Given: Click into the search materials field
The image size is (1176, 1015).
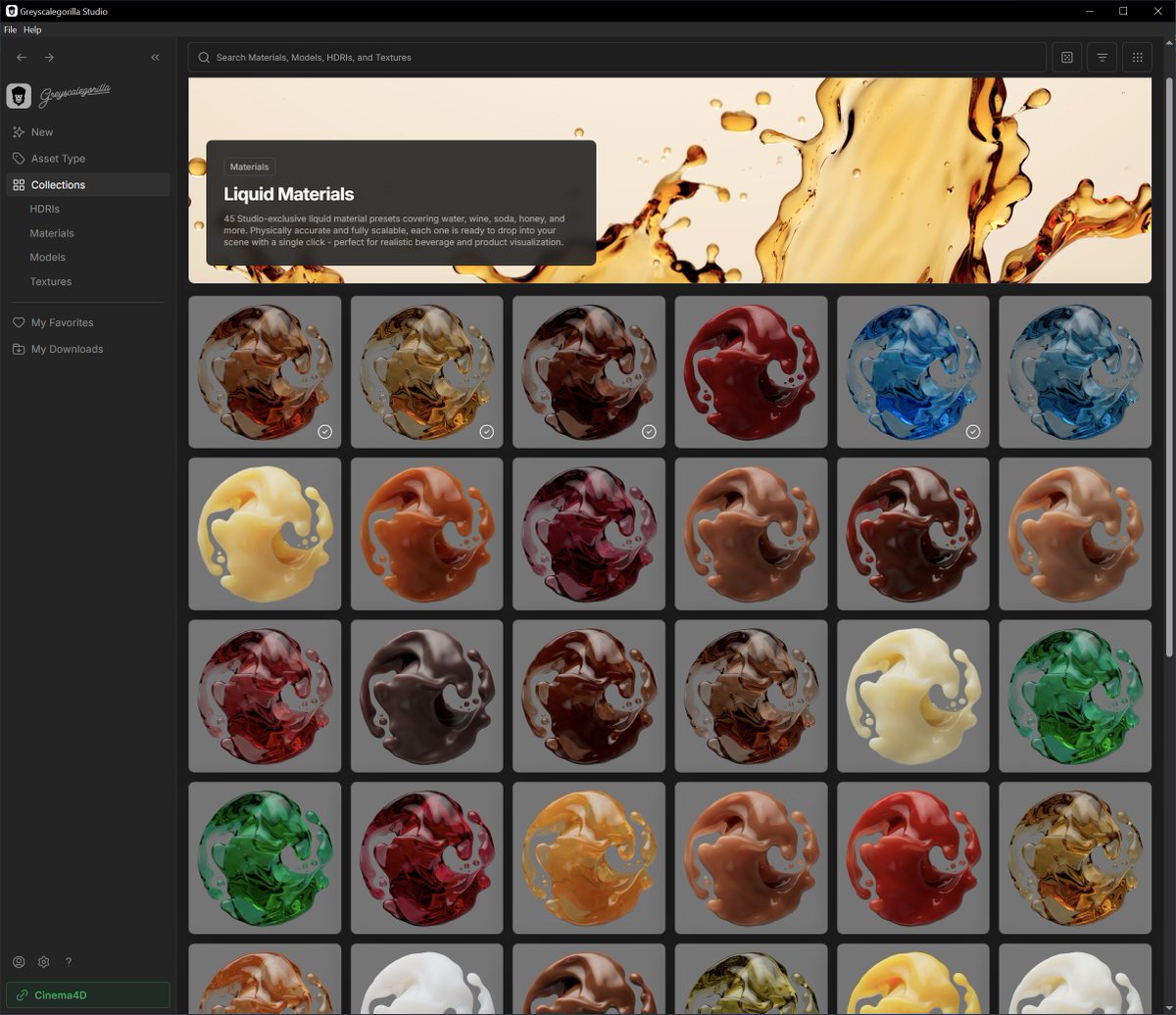Looking at the screenshot, I should pyautogui.click(x=617, y=58).
